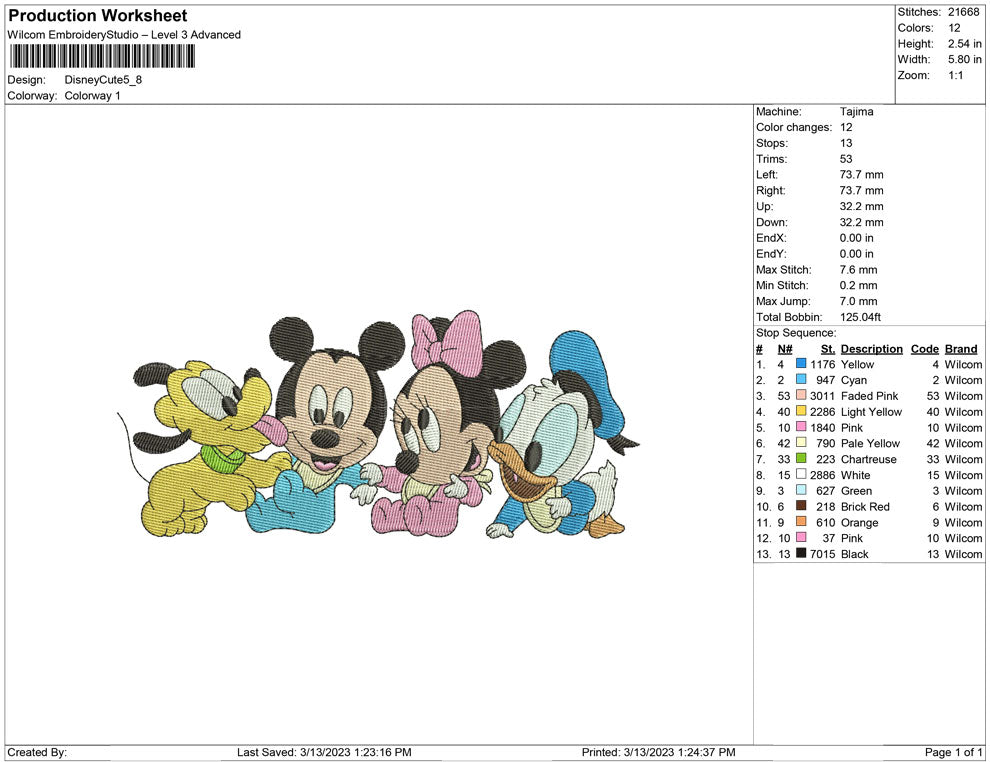Click the Stitches count value 21668
Viewport: 990px width, 762px height.
[962, 12]
